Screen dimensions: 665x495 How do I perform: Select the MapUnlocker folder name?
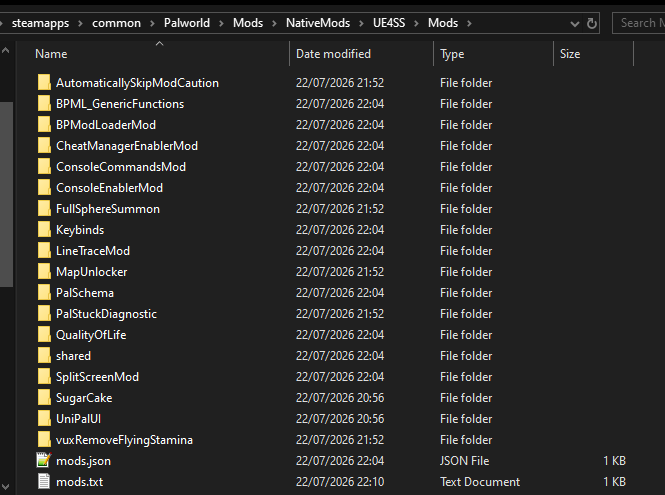coord(91,272)
